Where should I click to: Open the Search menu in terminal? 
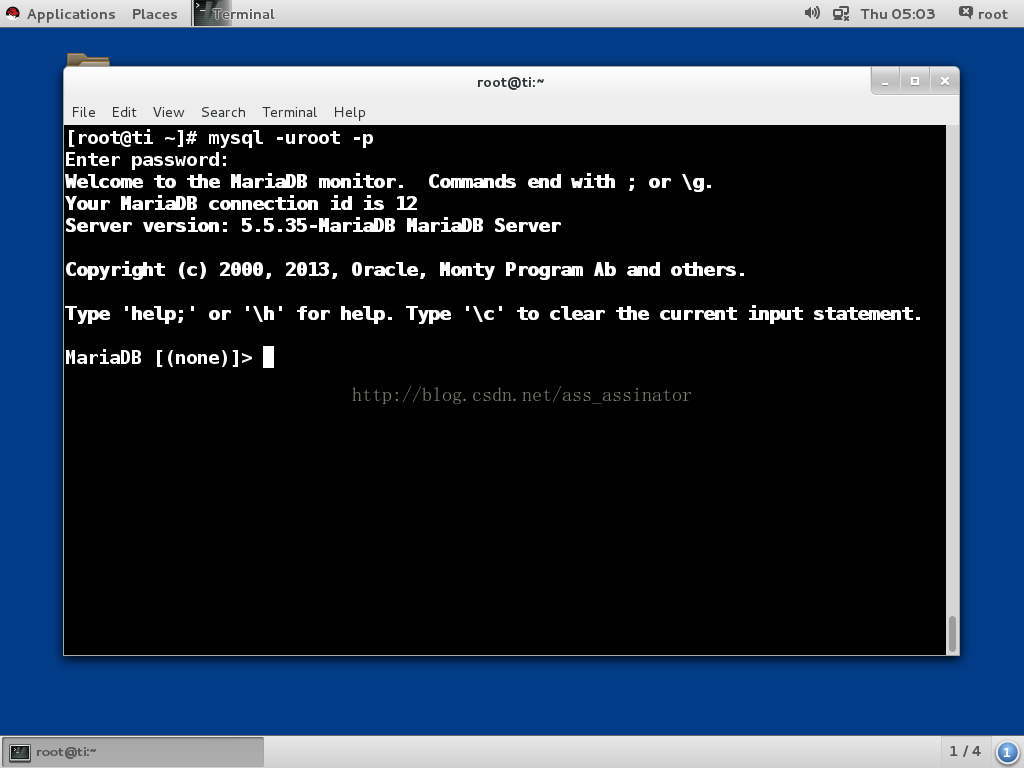click(x=223, y=112)
